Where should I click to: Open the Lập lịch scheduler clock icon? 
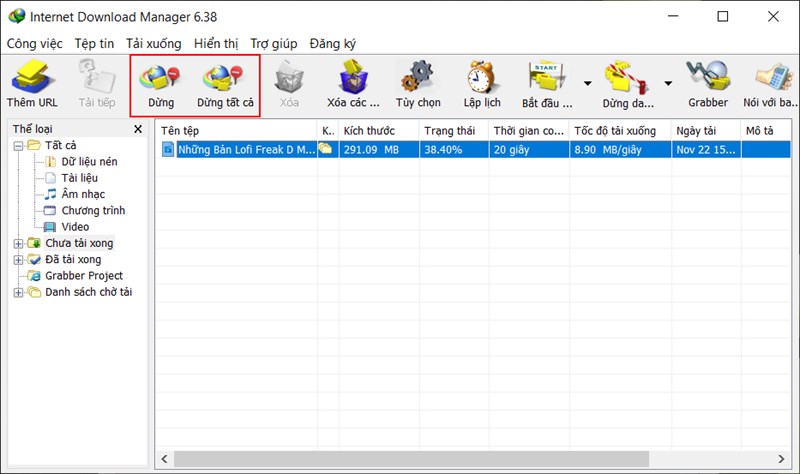pos(481,77)
